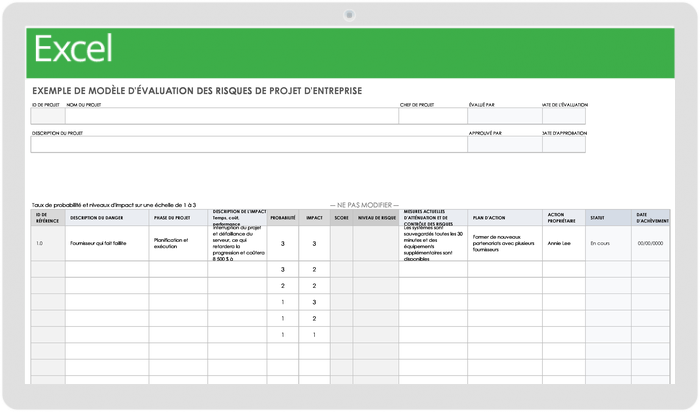Click the Excel logo text in green banner
Viewport: 700px width, 412px height.
[x=73, y=48]
